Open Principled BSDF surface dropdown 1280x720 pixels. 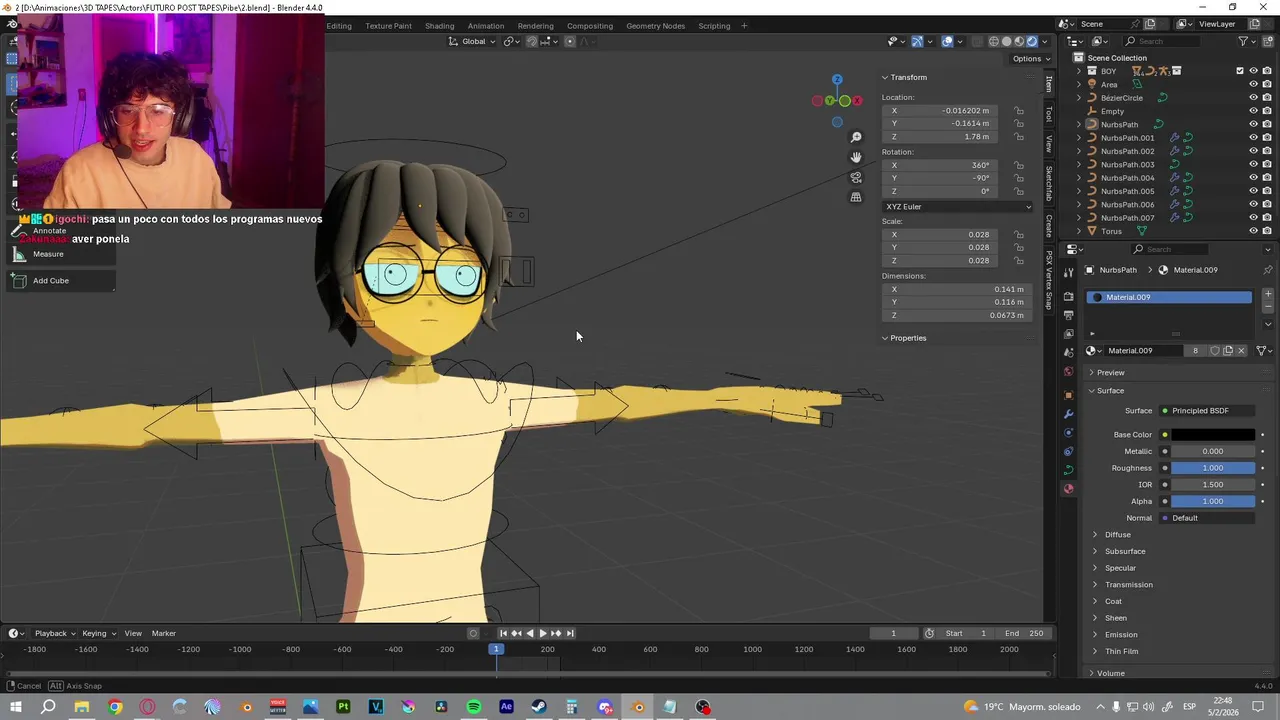tap(1207, 411)
